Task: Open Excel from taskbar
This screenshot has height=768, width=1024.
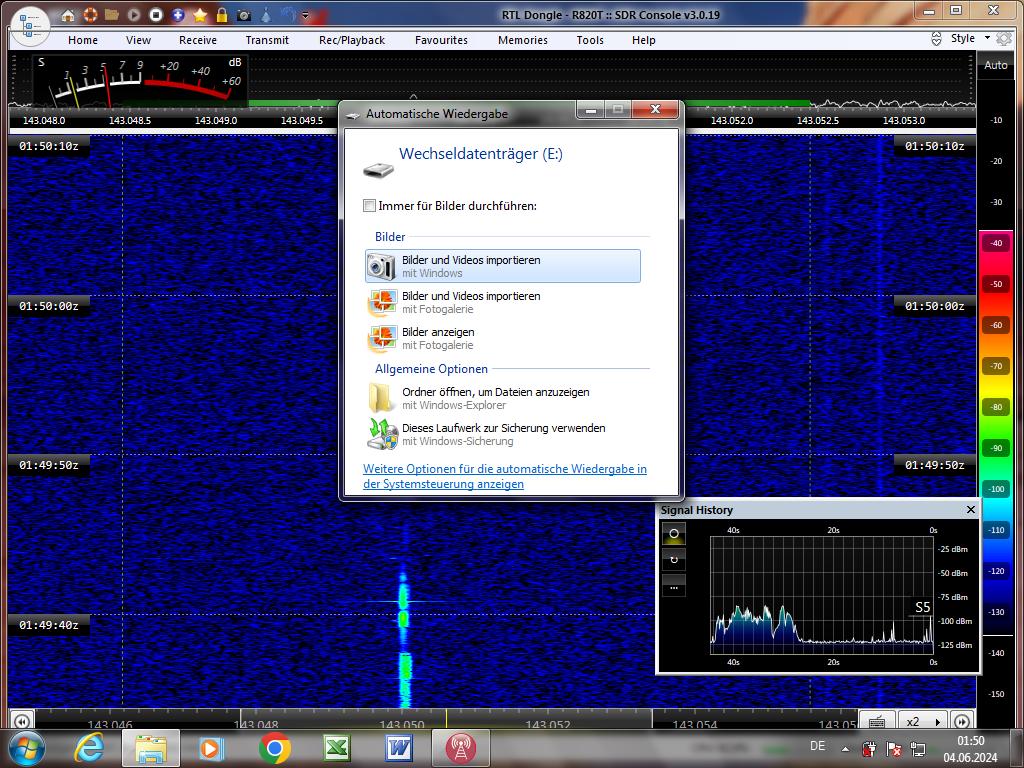Action: (337, 748)
